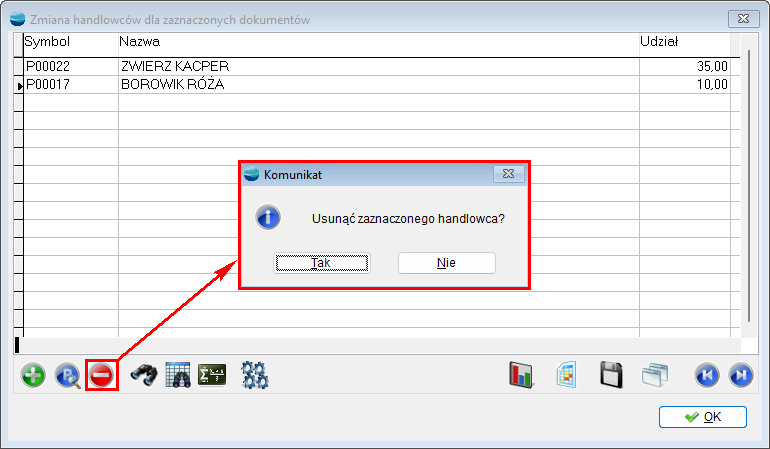
Task: Open the magnifier preview record icon
Action: click(67, 376)
